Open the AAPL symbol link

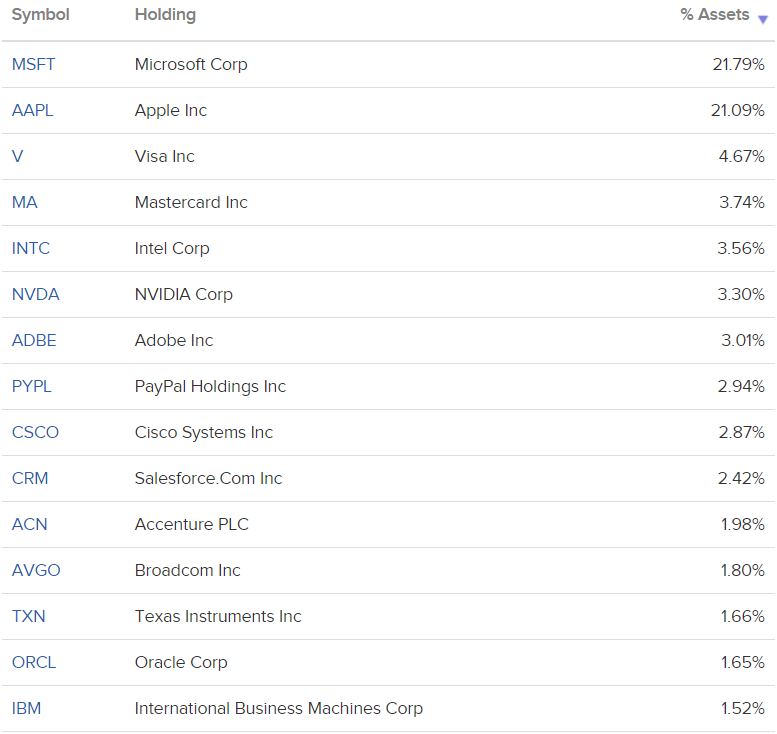point(32,111)
